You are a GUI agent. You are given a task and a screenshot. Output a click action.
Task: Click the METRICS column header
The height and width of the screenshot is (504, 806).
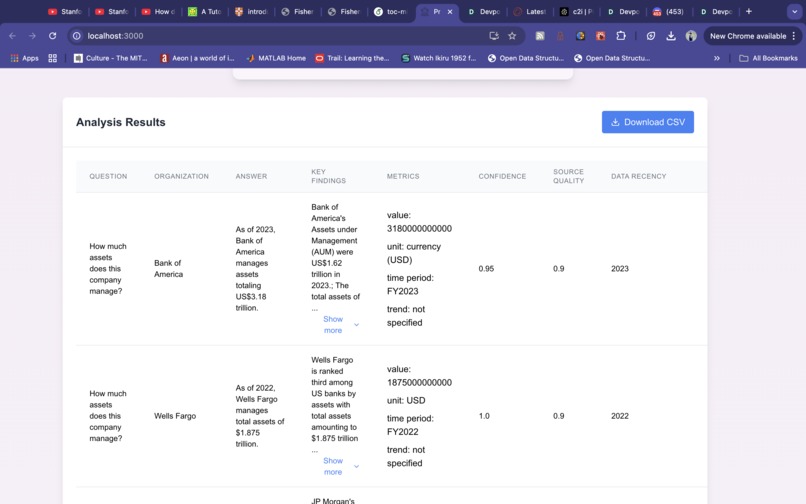coord(403,176)
